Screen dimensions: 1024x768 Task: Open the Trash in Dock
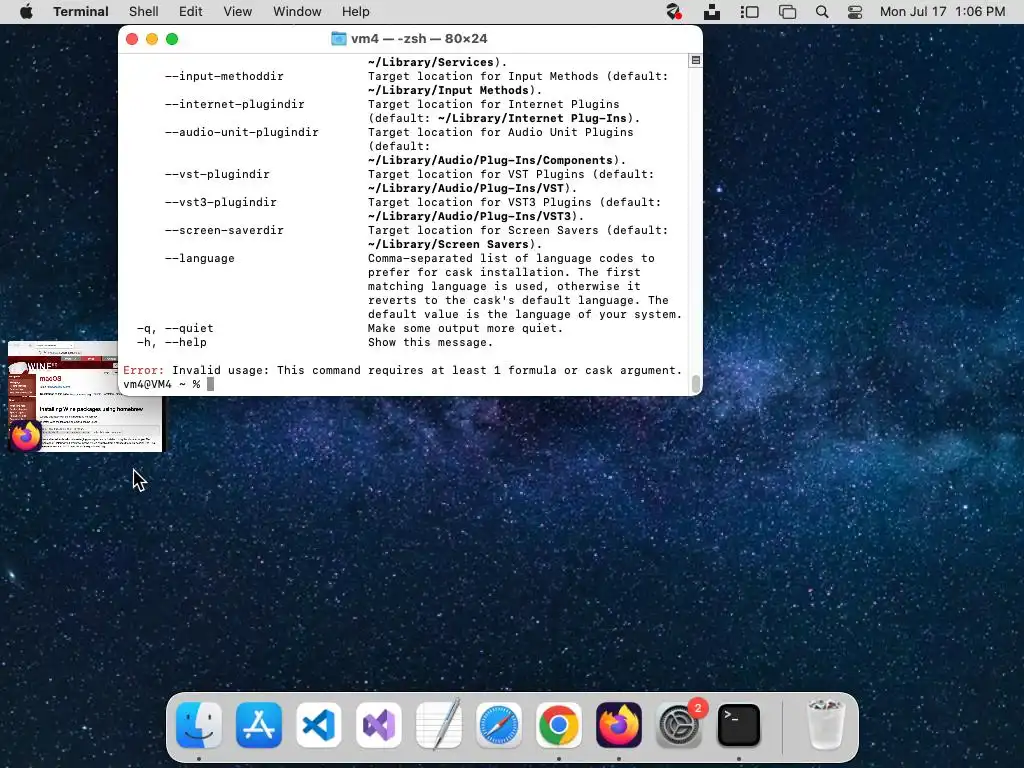[x=825, y=725]
